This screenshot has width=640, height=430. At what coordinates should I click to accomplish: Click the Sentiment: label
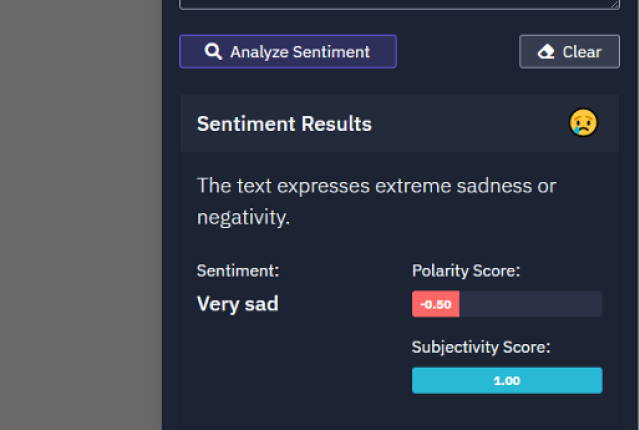(238, 271)
